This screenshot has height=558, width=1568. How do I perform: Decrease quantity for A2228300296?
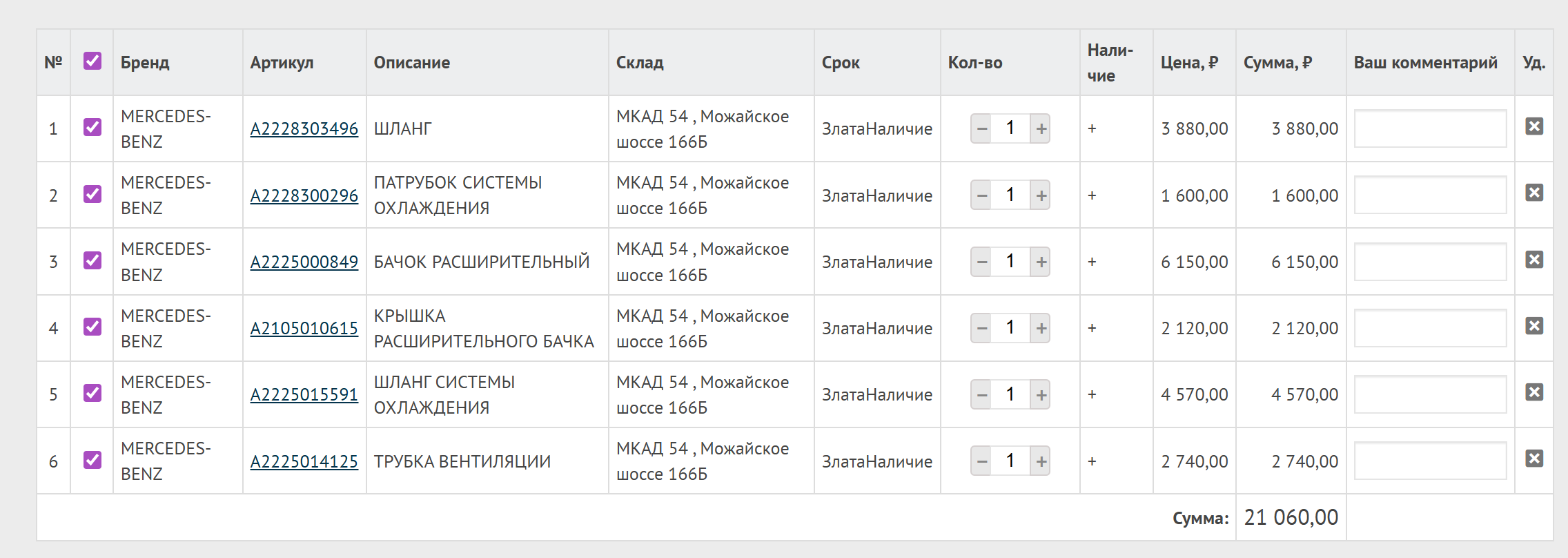tap(981, 195)
